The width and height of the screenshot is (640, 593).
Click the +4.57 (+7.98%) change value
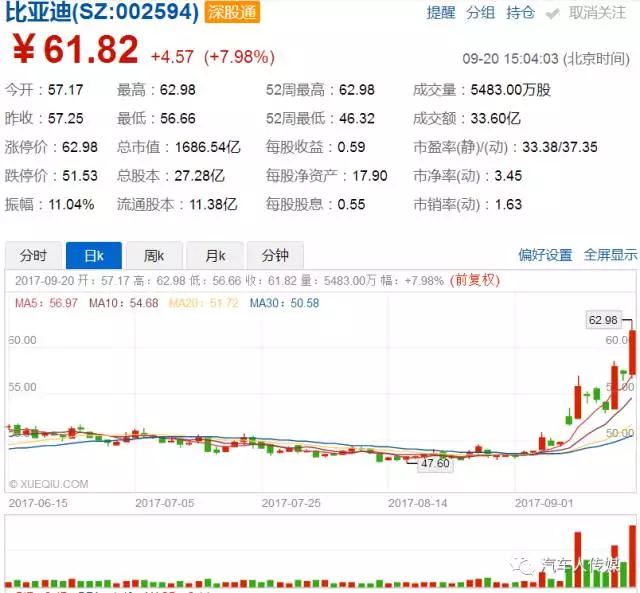213,57
